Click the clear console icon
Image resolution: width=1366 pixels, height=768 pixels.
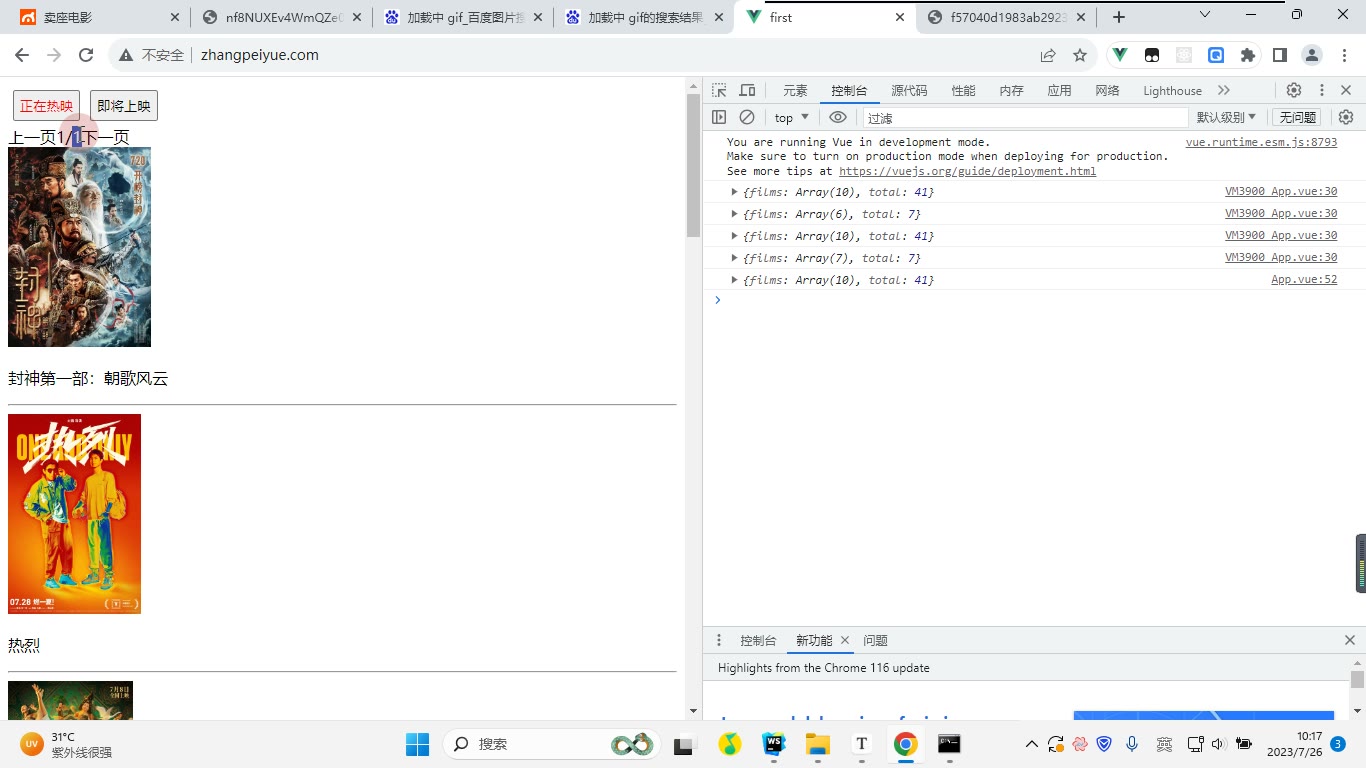click(747, 117)
